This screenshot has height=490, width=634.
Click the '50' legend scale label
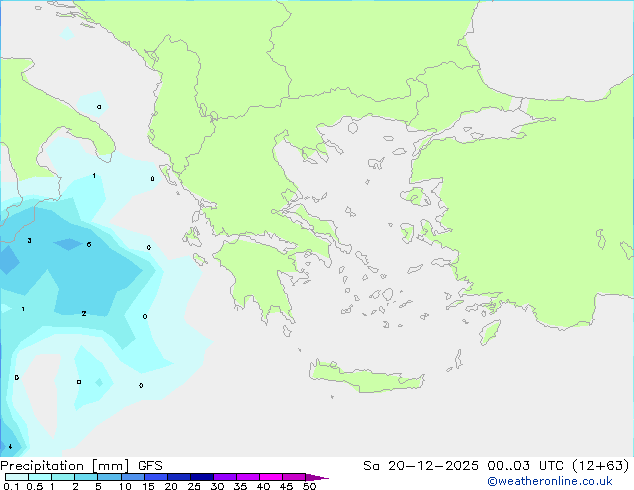click(310, 486)
